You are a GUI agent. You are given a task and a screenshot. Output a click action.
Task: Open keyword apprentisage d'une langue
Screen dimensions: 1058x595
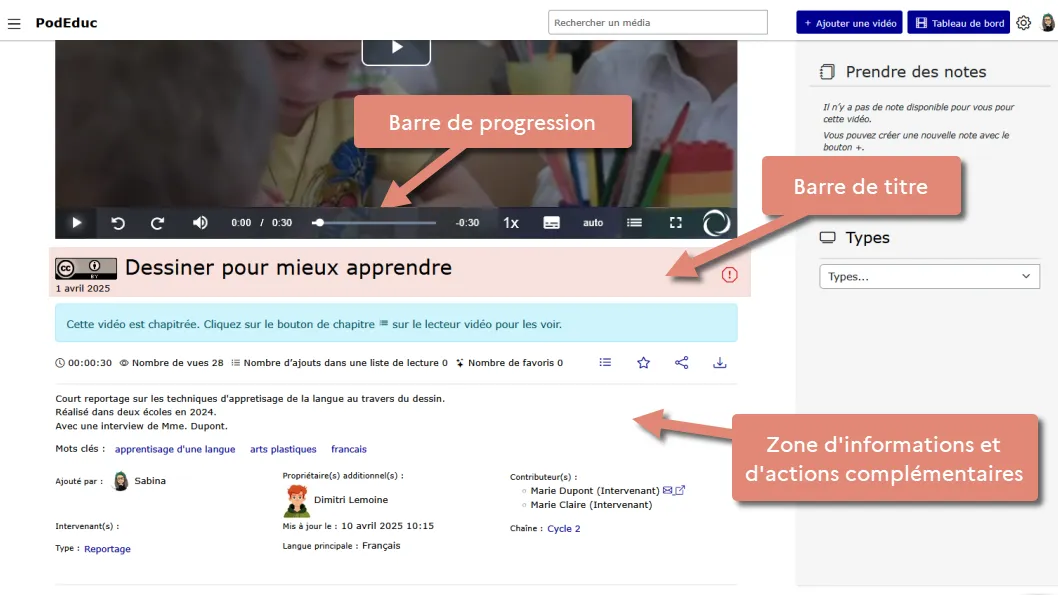click(175, 449)
